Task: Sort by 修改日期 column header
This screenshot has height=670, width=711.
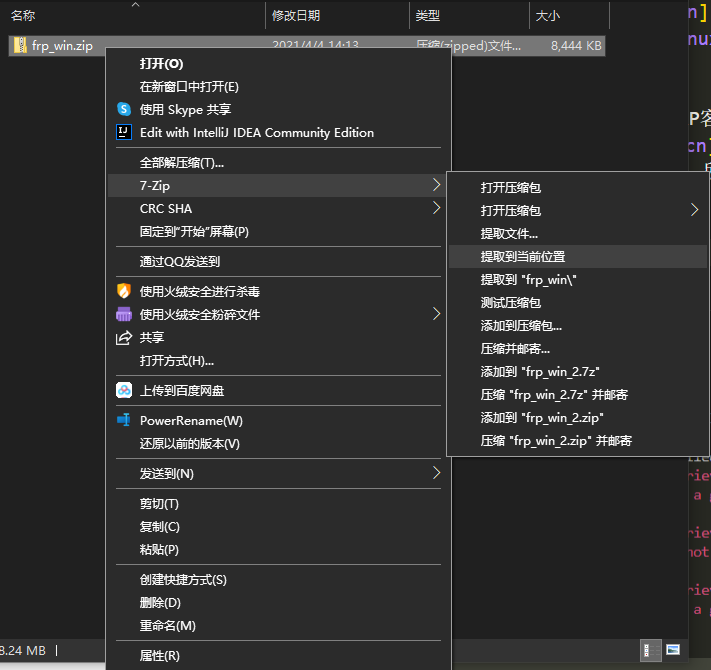Action: (x=296, y=16)
